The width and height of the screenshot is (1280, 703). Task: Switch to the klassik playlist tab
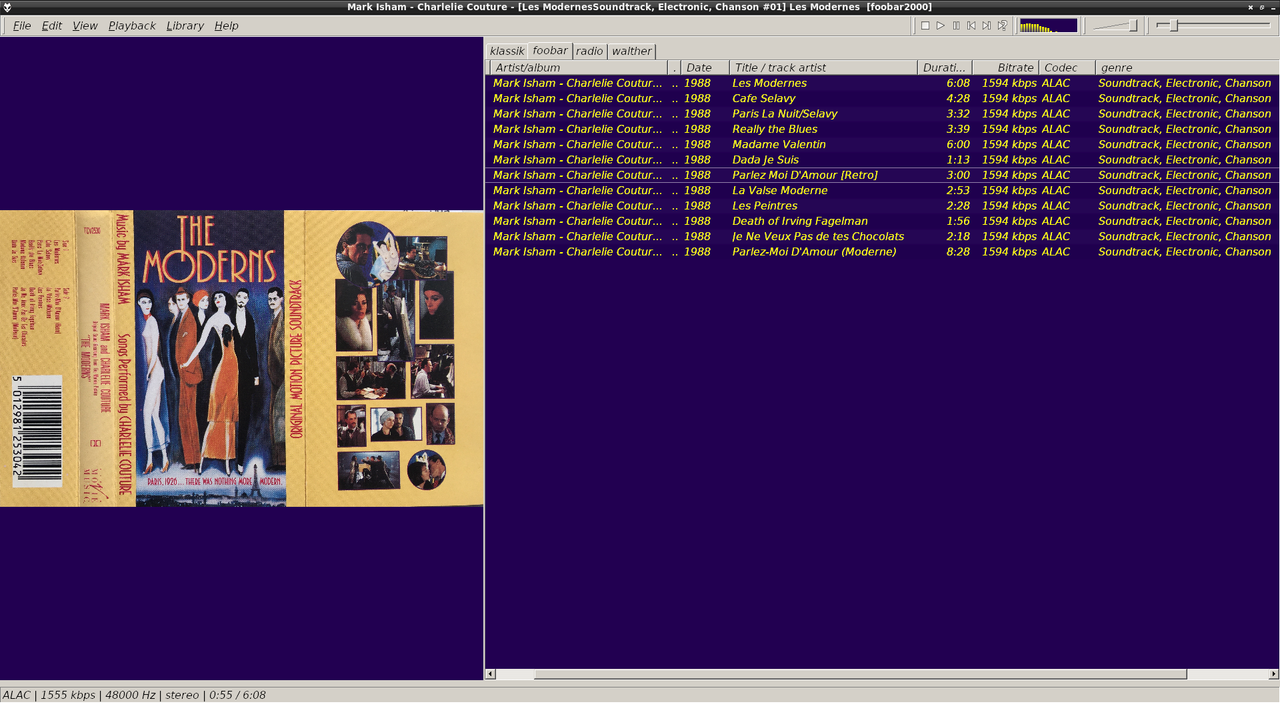tap(507, 51)
